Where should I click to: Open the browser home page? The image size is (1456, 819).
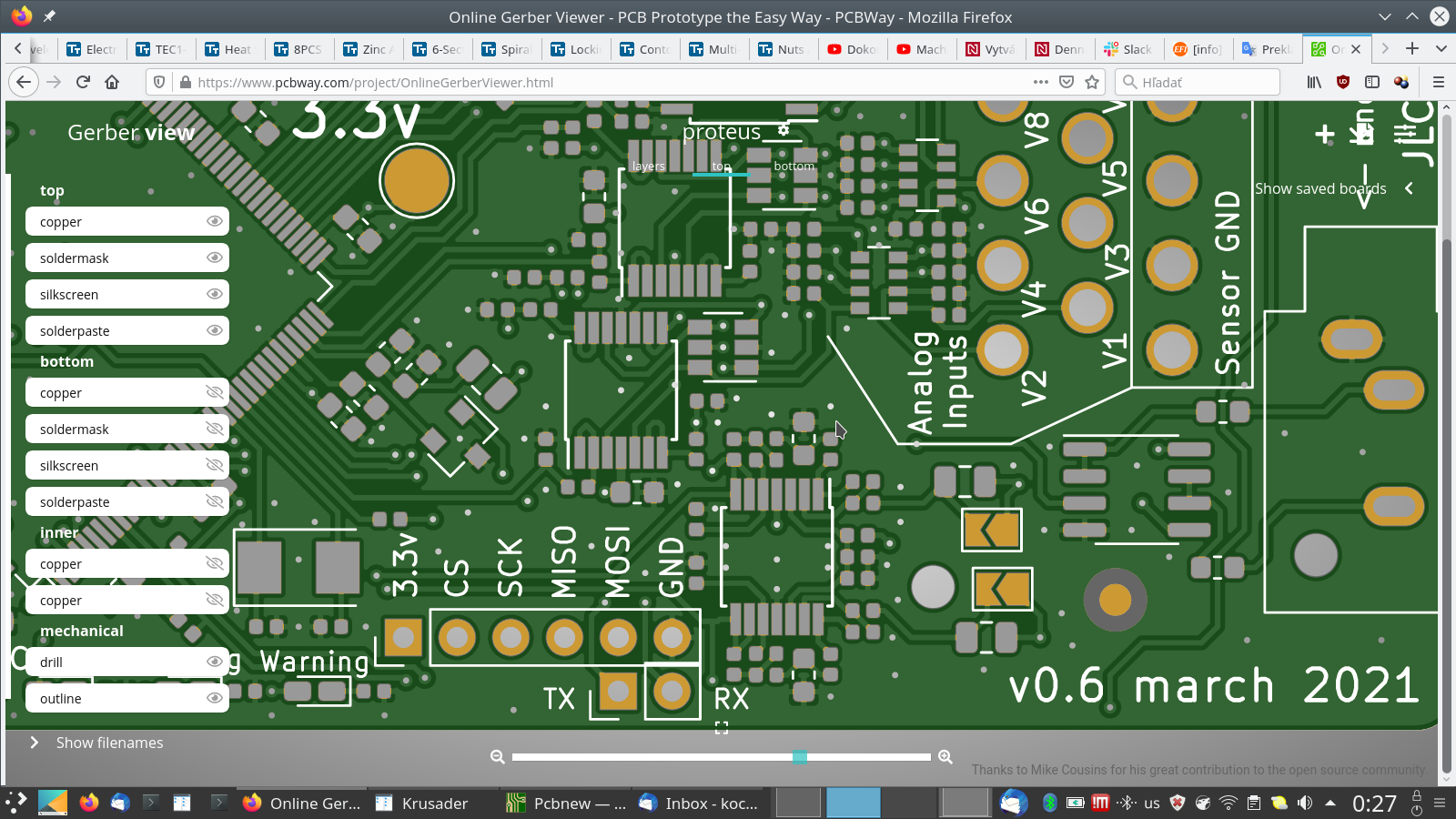pyautogui.click(x=112, y=82)
